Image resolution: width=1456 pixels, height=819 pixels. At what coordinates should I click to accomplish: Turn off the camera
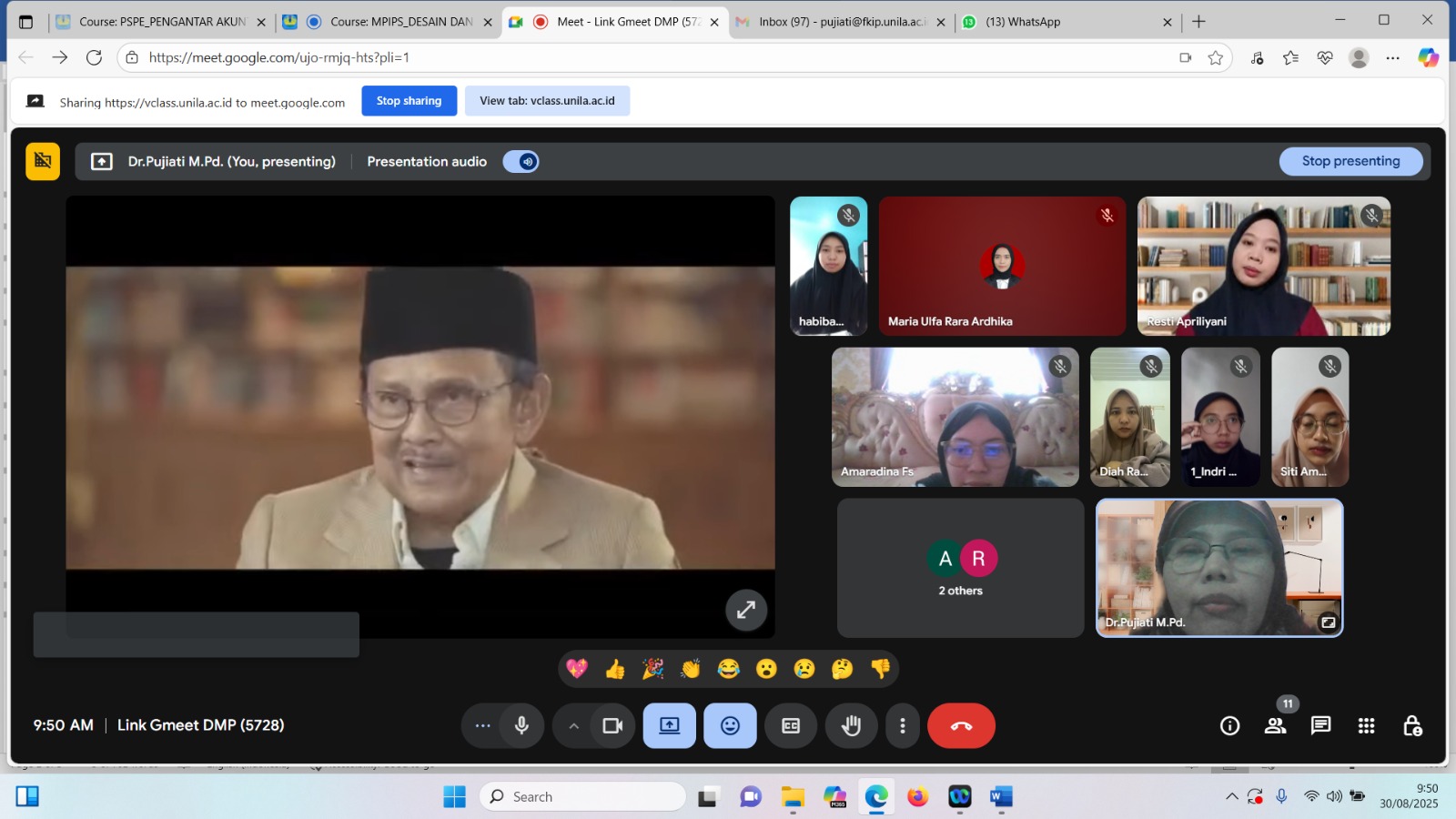612,725
